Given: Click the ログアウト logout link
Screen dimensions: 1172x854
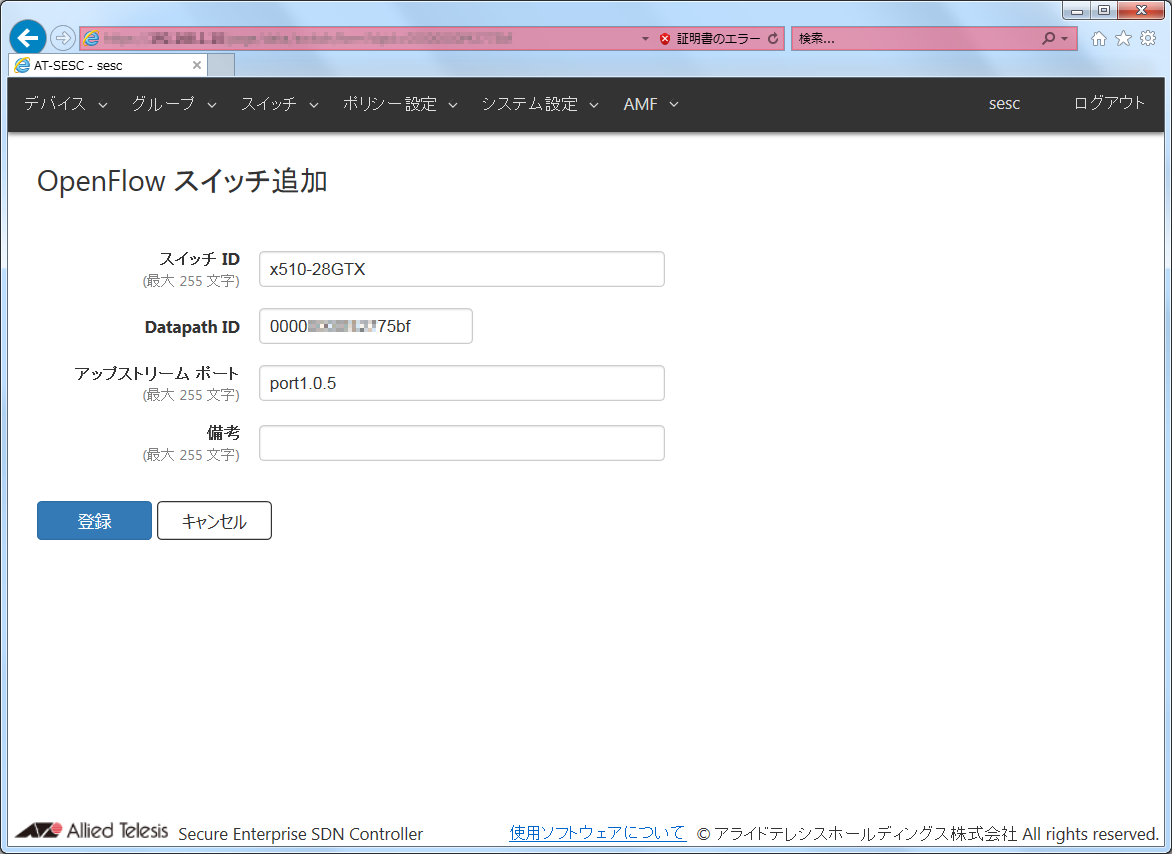Looking at the screenshot, I should click(x=1109, y=103).
